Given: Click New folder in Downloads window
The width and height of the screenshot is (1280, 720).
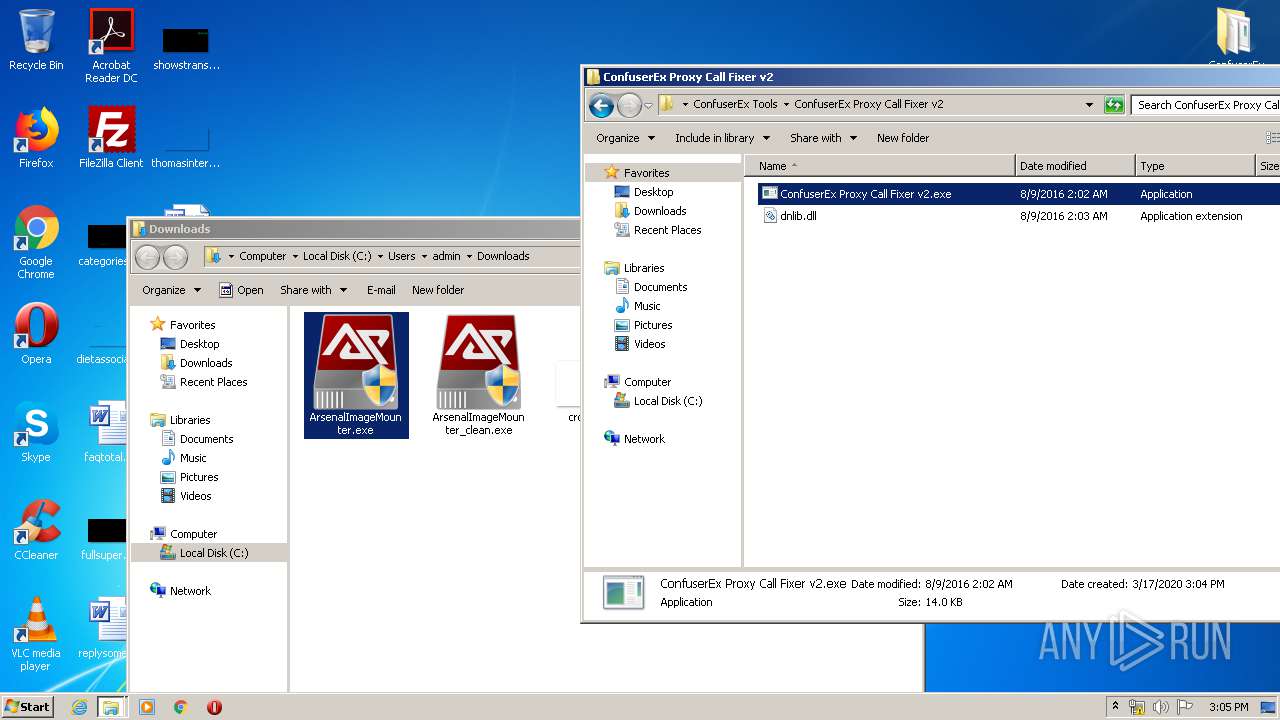Looking at the screenshot, I should pyautogui.click(x=438, y=290).
